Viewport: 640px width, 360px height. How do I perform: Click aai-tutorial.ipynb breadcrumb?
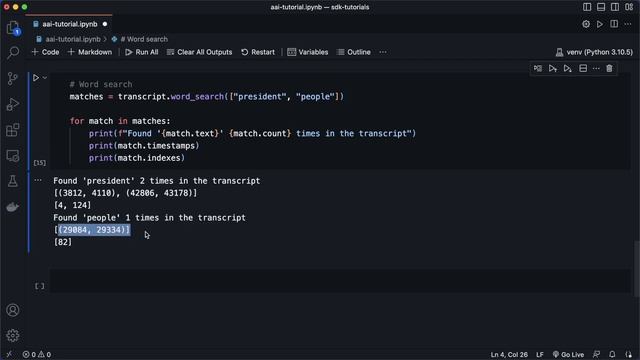coord(73,39)
